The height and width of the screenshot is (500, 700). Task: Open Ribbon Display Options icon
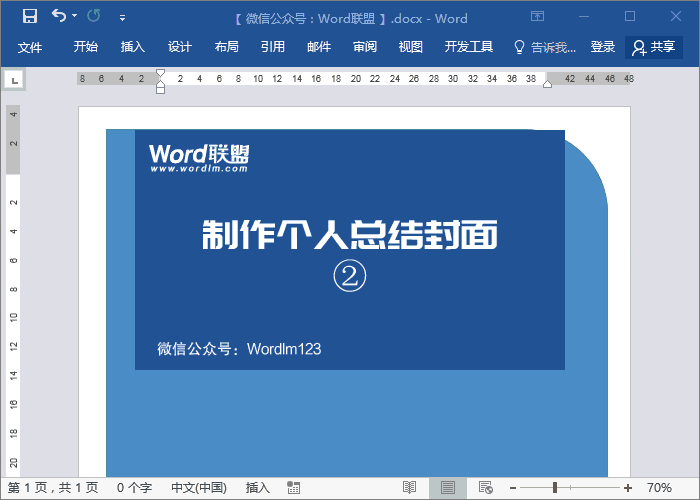point(538,17)
